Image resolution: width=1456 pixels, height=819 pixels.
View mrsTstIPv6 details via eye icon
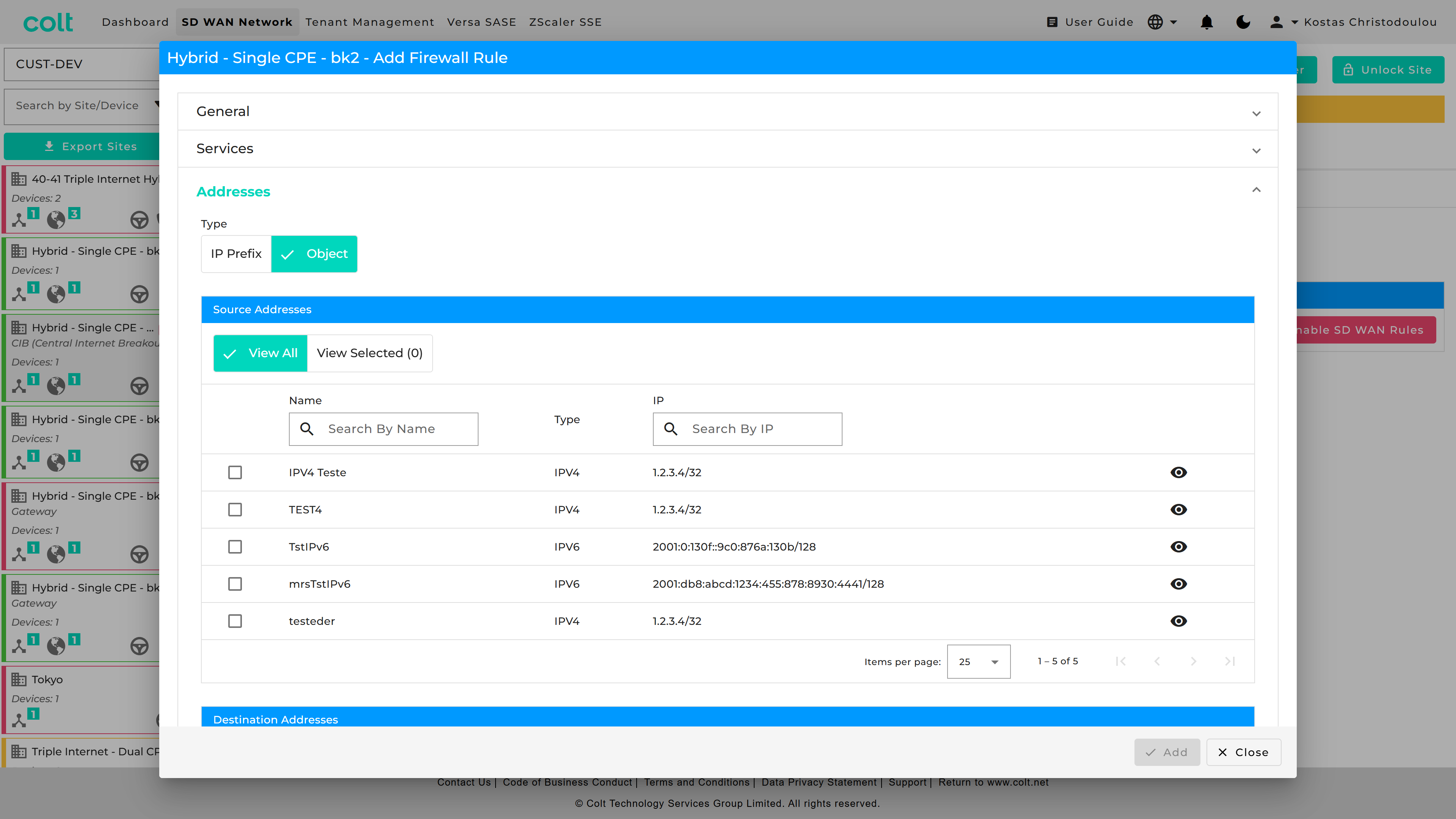click(x=1178, y=584)
